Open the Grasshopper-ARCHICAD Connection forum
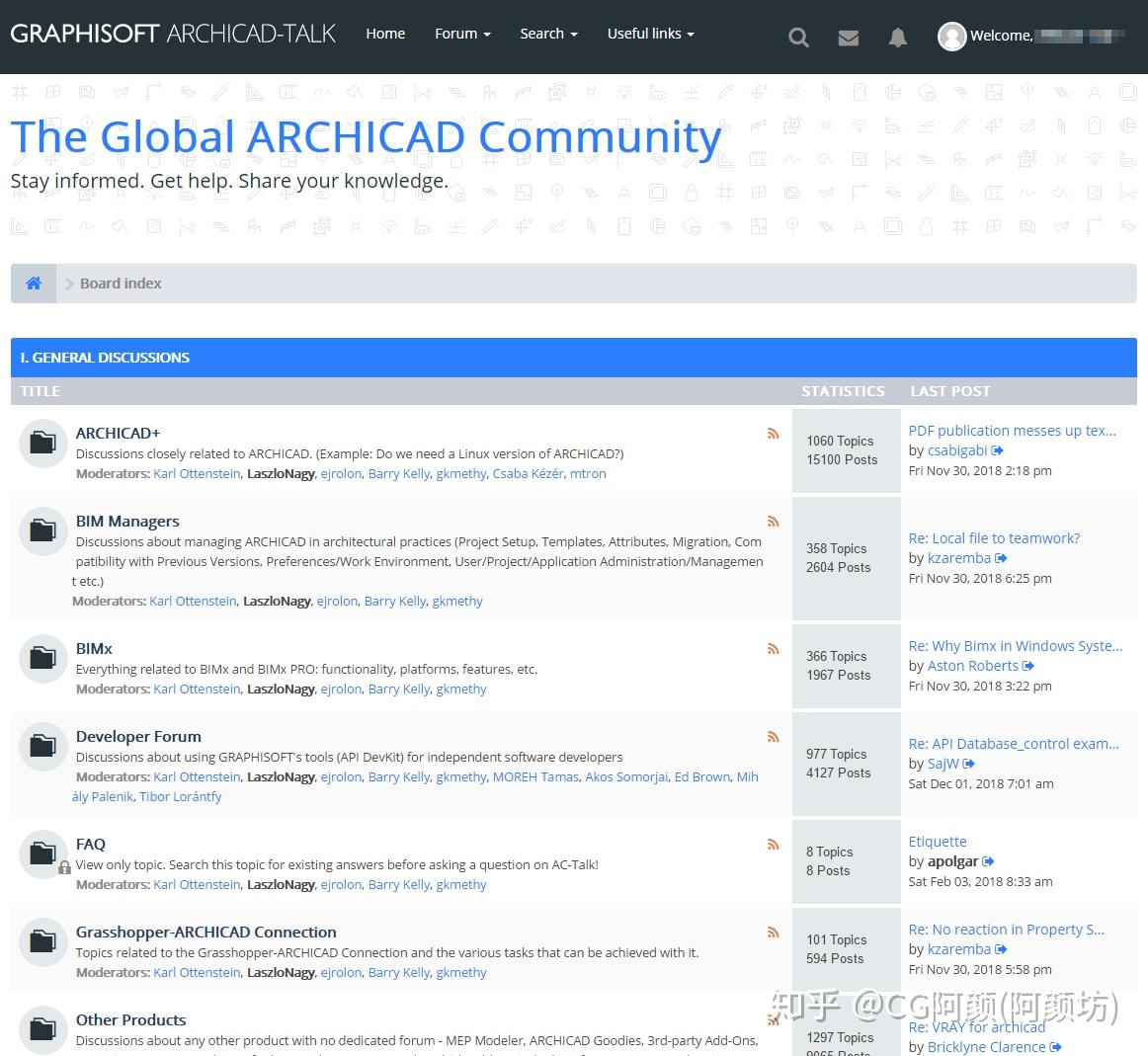1148x1056 pixels. pos(205,933)
